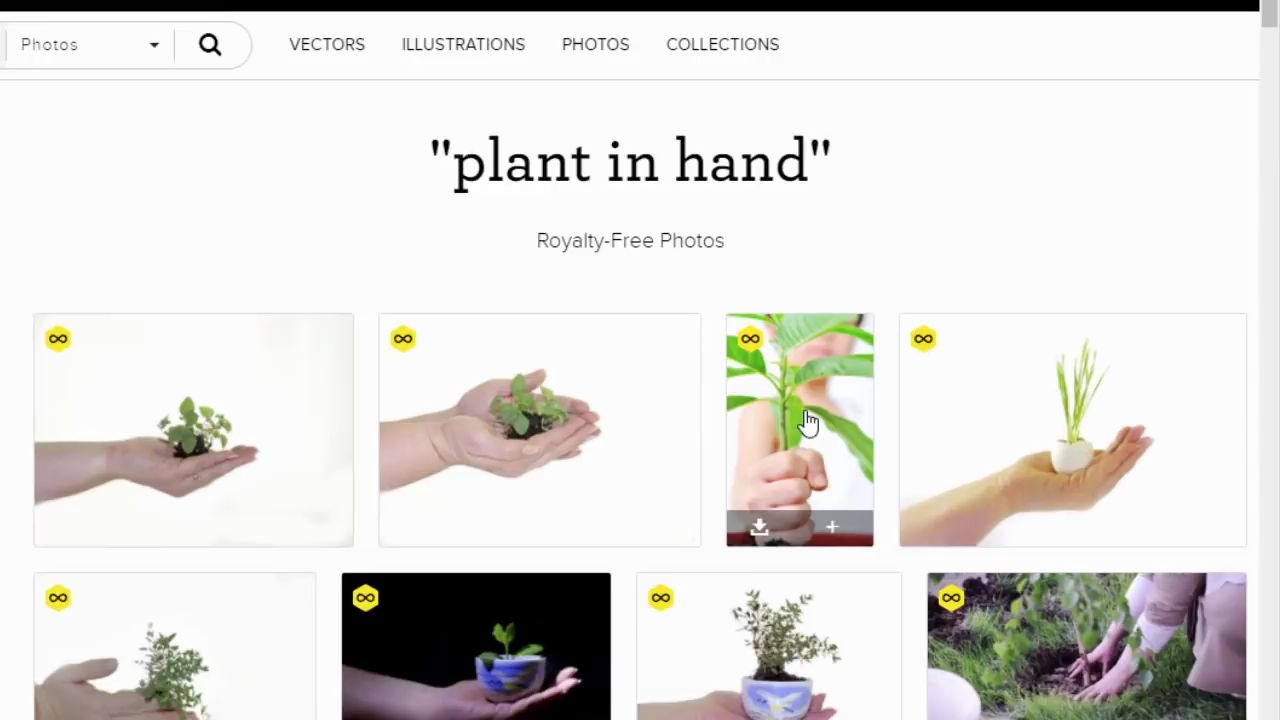The height and width of the screenshot is (720, 1280).
Task: Open the photo of seedling in open palm
Action: click(x=193, y=430)
